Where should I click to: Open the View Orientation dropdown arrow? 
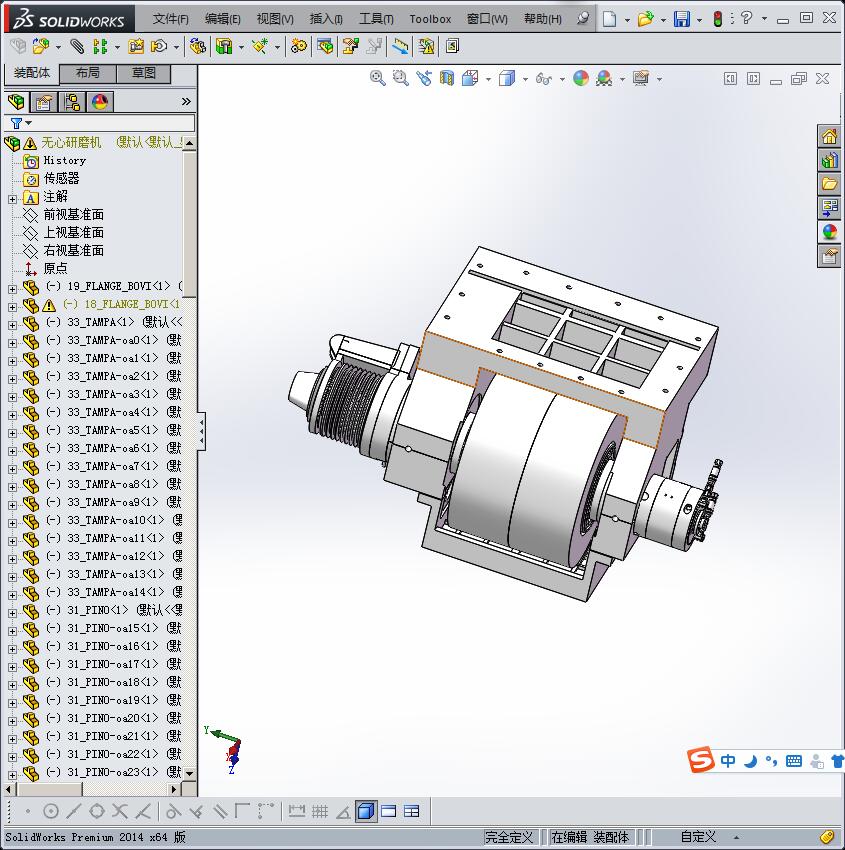pos(488,79)
